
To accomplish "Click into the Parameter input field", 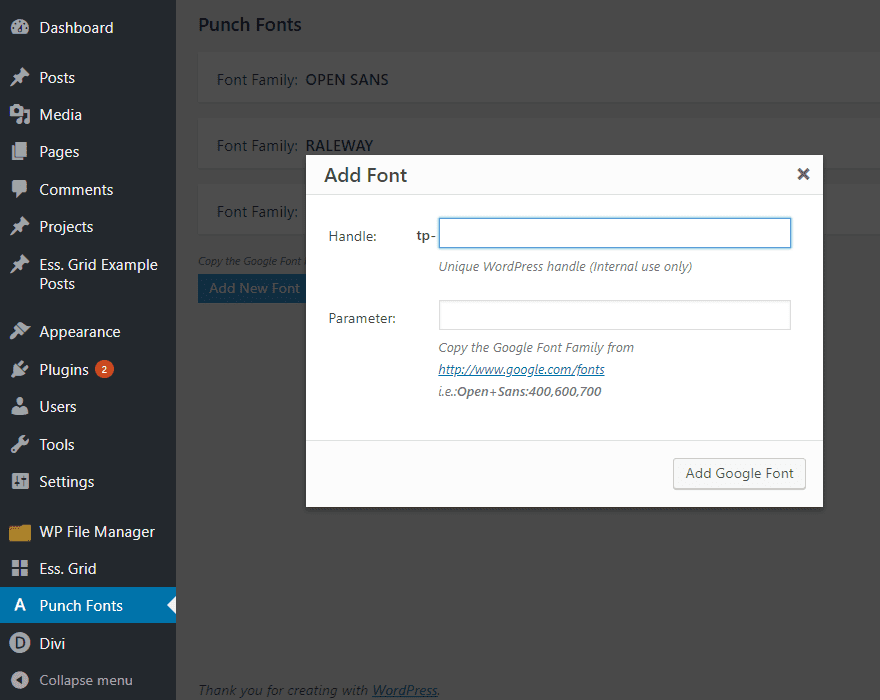I will tap(614, 316).
